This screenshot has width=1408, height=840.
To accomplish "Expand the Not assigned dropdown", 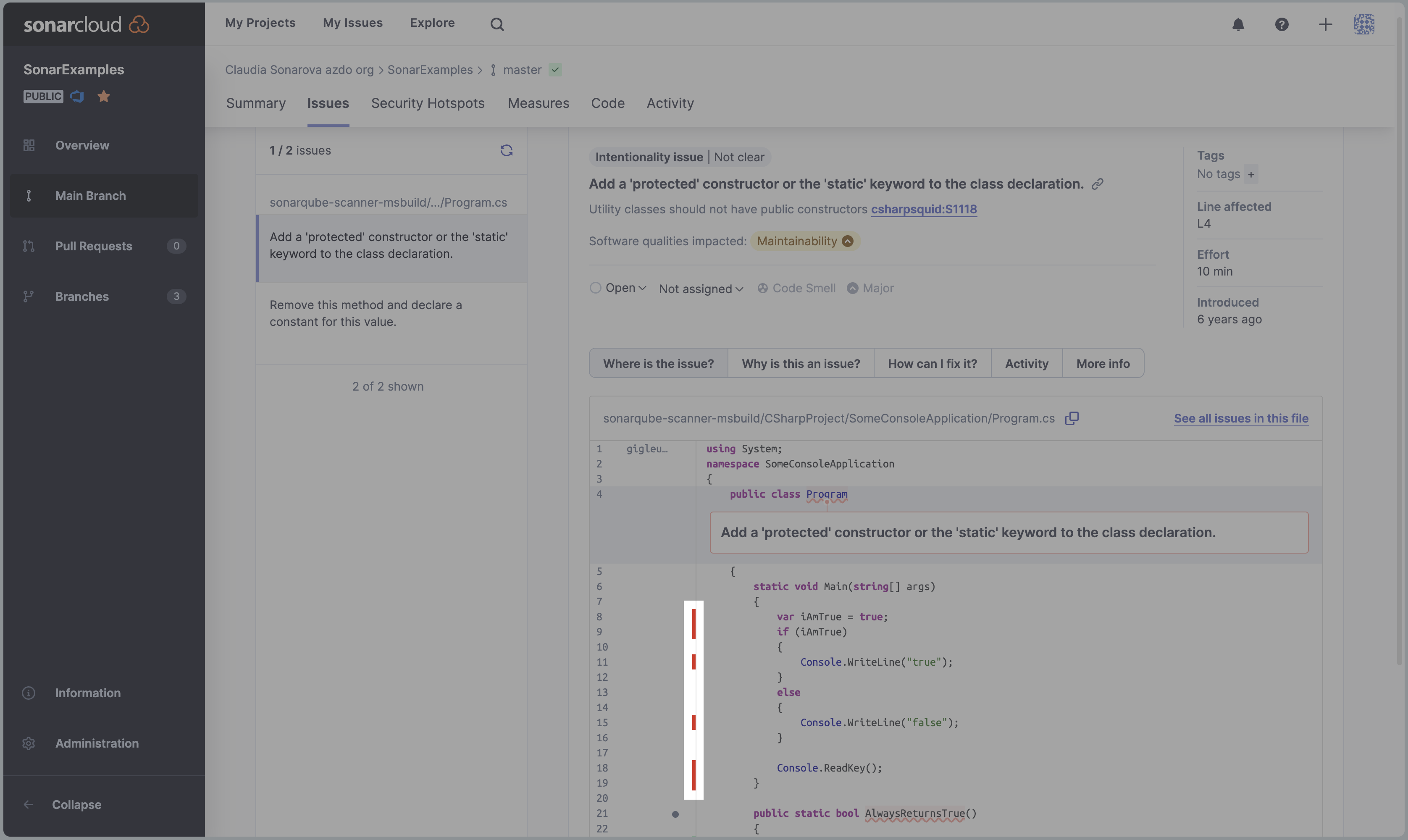I will [700, 288].
